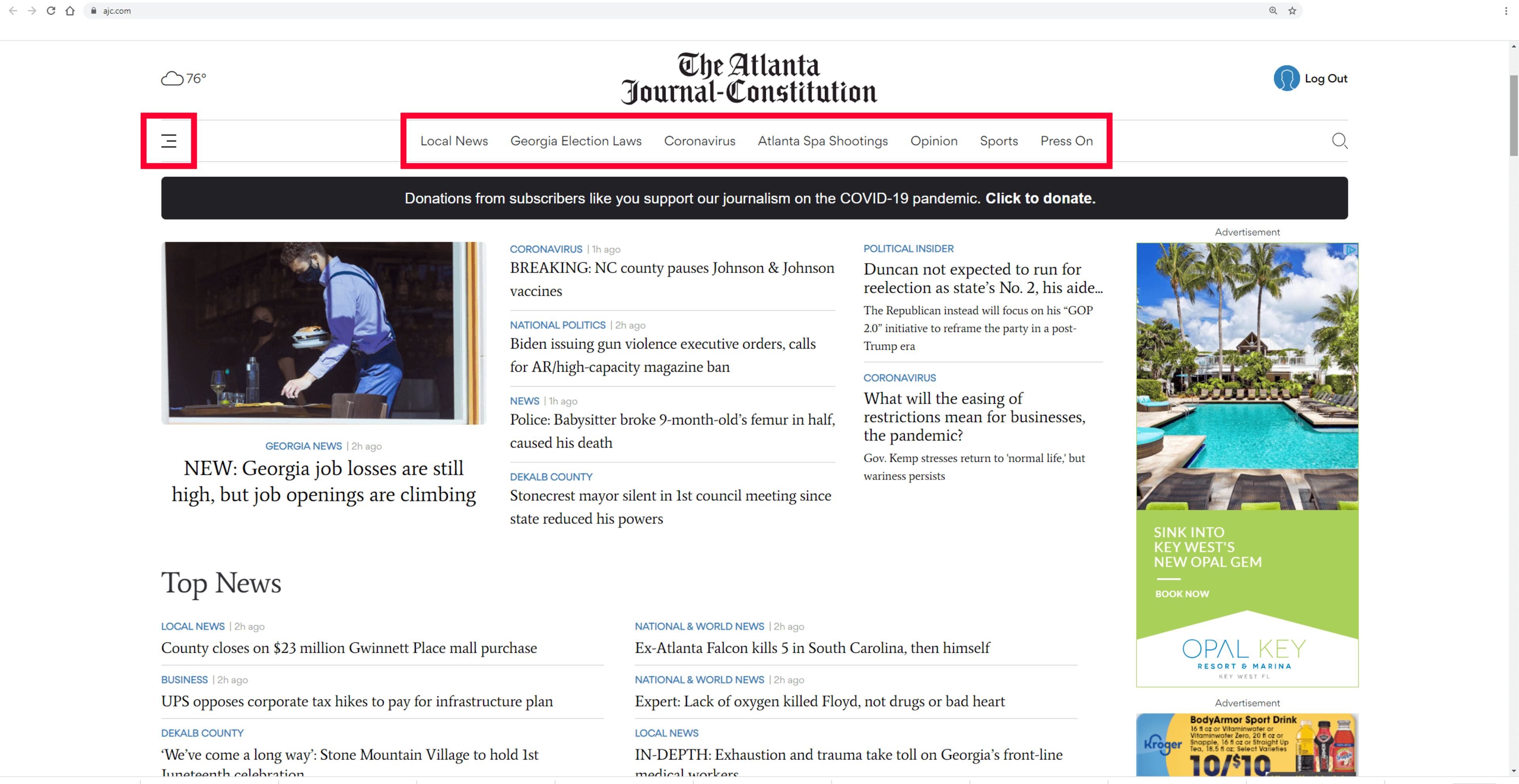The image size is (1519, 784).
Task: Open the Sports section
Action: click(999, 141)
